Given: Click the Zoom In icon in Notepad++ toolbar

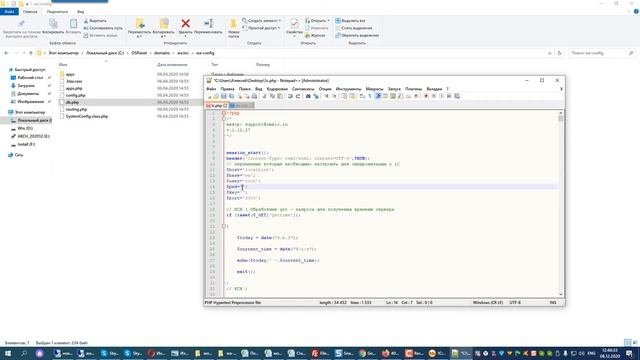Looking at the screenshot, I should pyautogui.click(x=327, y=96).
